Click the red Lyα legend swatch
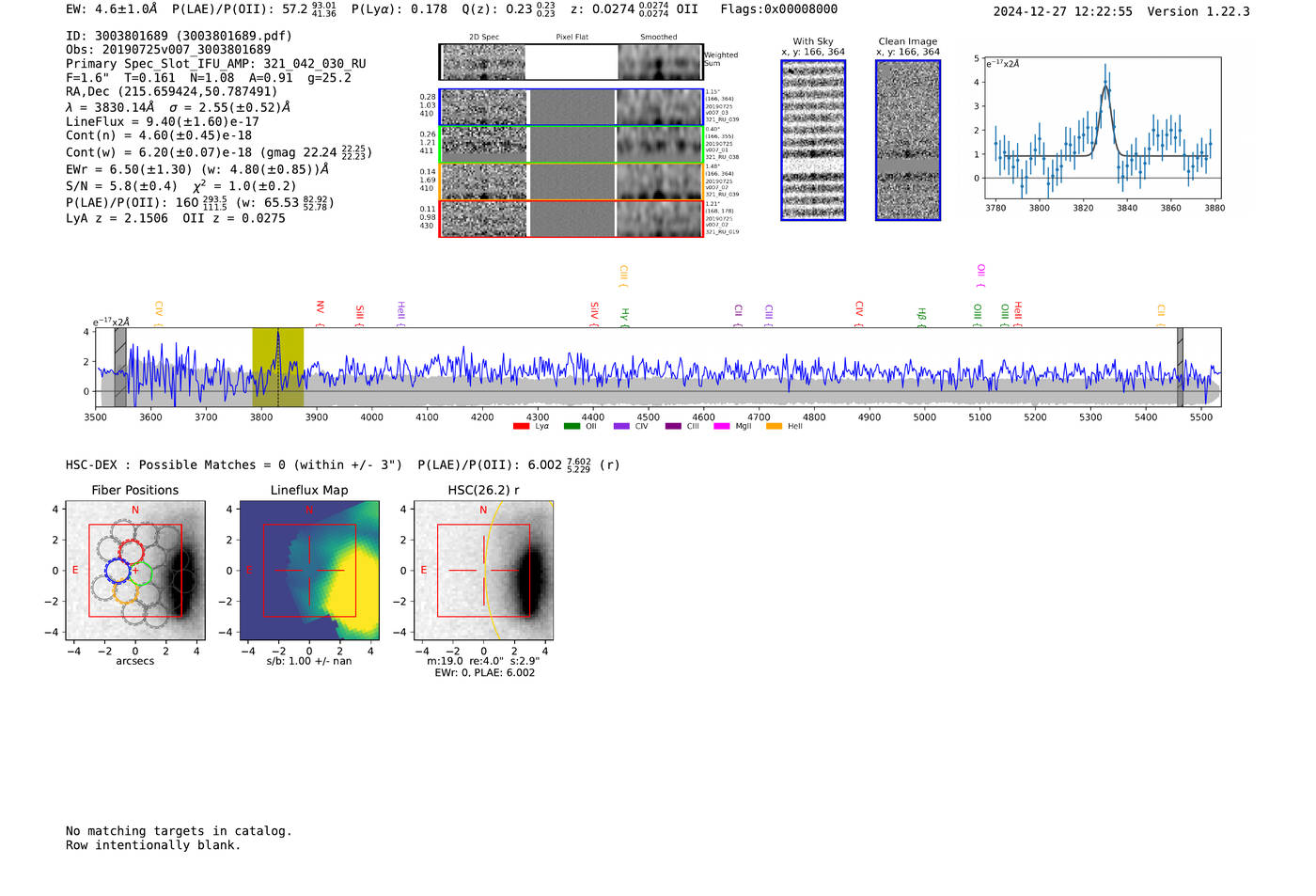The width and height of the screenshot is (1316, 896). [x=521, y=427]
